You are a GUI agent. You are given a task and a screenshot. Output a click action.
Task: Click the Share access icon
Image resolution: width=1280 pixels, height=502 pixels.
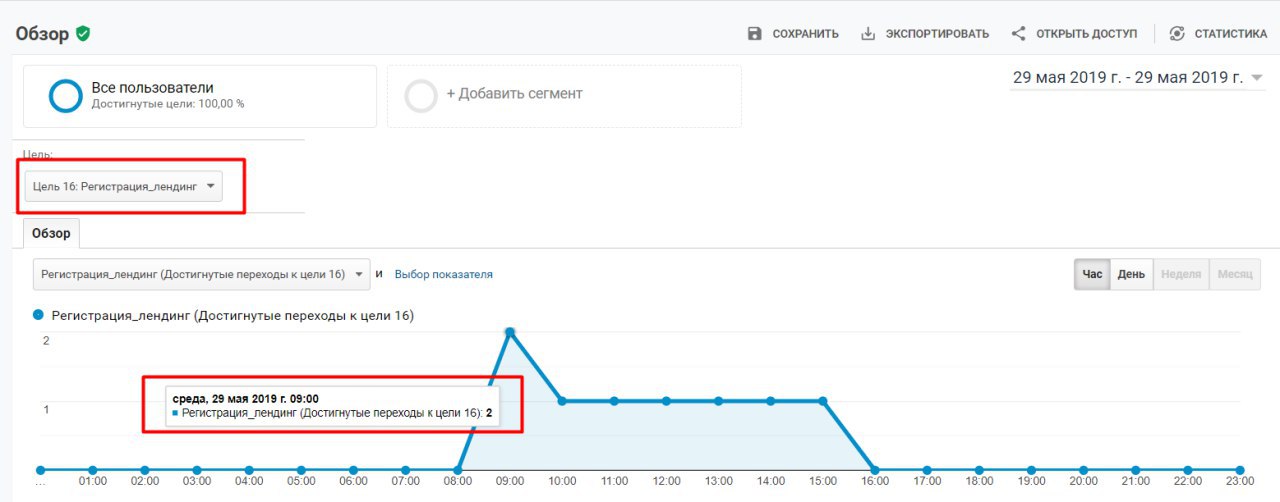pyautogui.click(x=1018, y=34)
